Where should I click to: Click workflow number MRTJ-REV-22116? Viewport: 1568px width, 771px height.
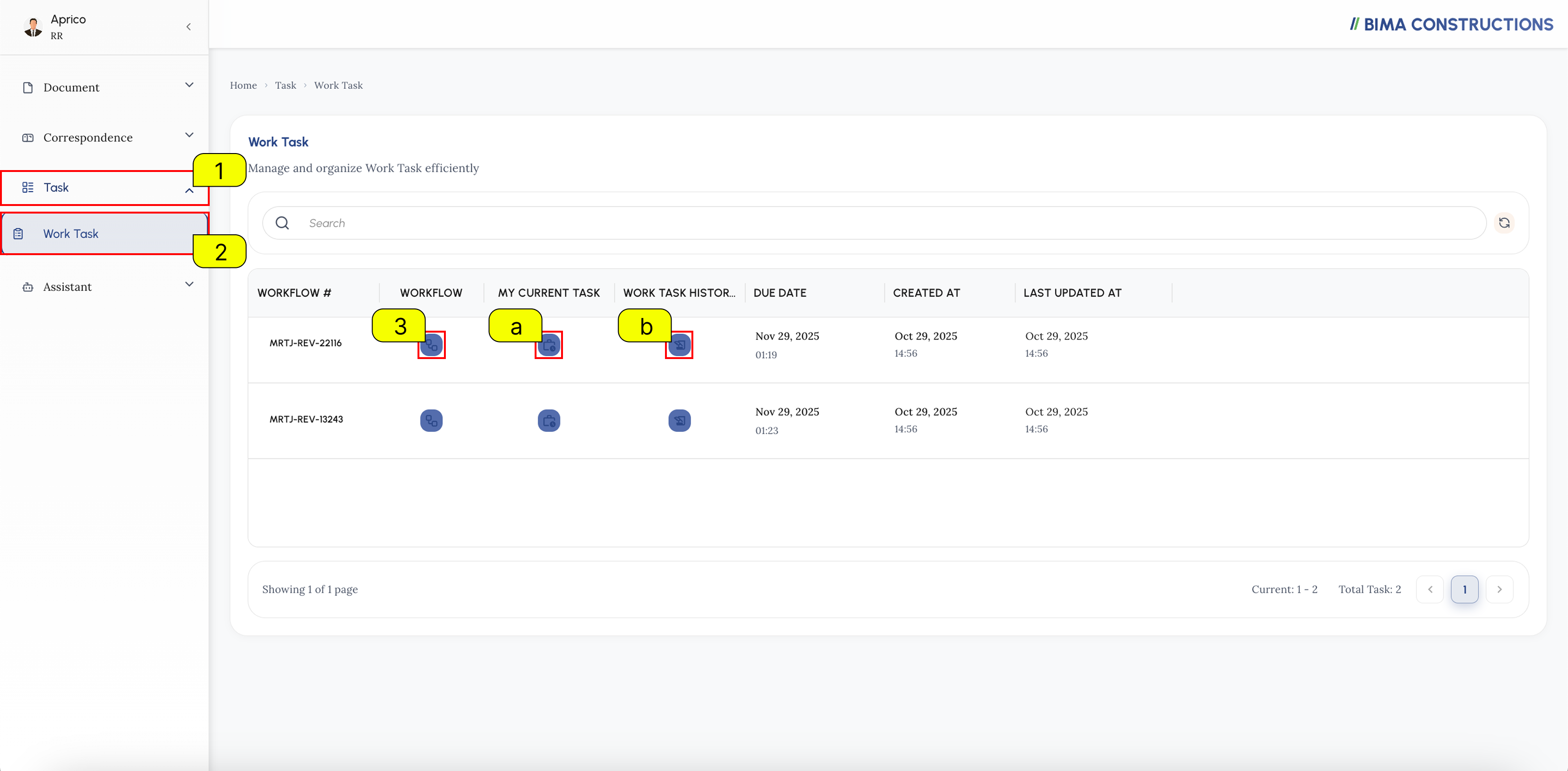click(306, 343)
